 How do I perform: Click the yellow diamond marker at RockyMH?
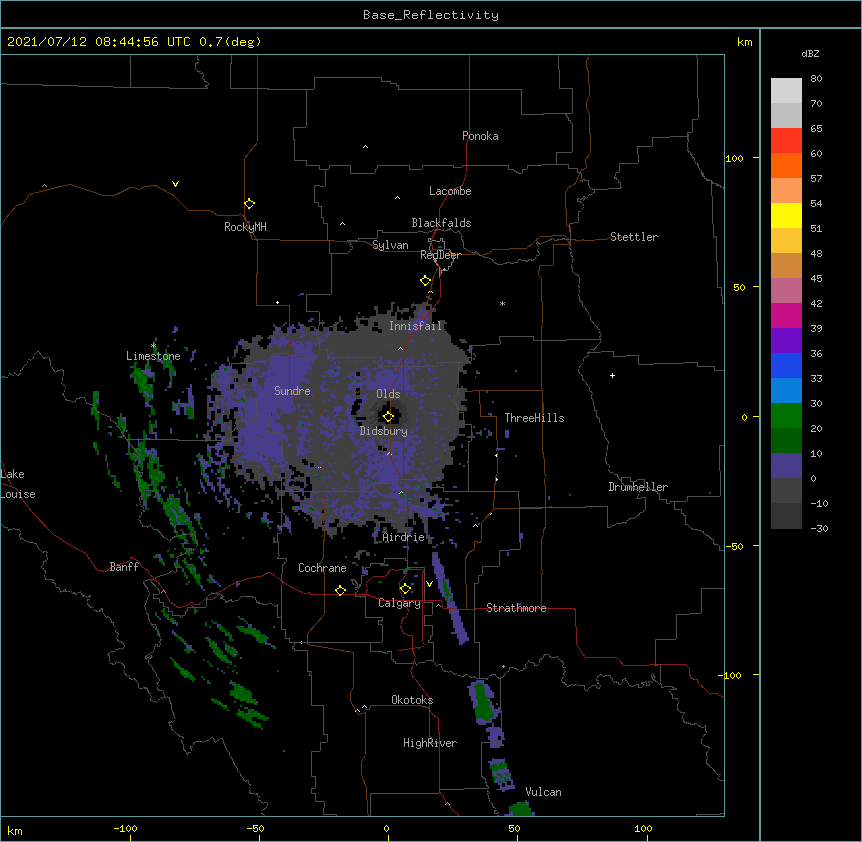point(249,203)
